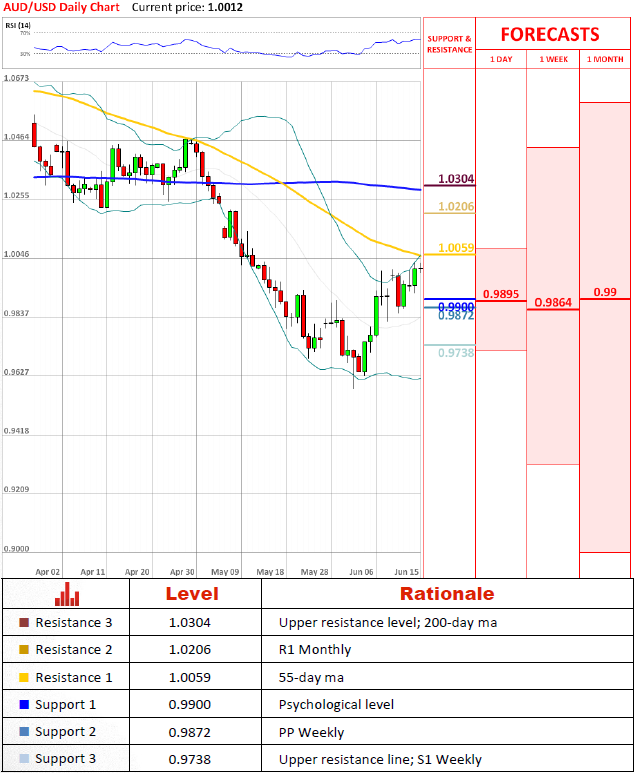This screenshot has width=635, height=773.
Task: Click the Support 3 light blue color swatch
Action: coord(23,759)
